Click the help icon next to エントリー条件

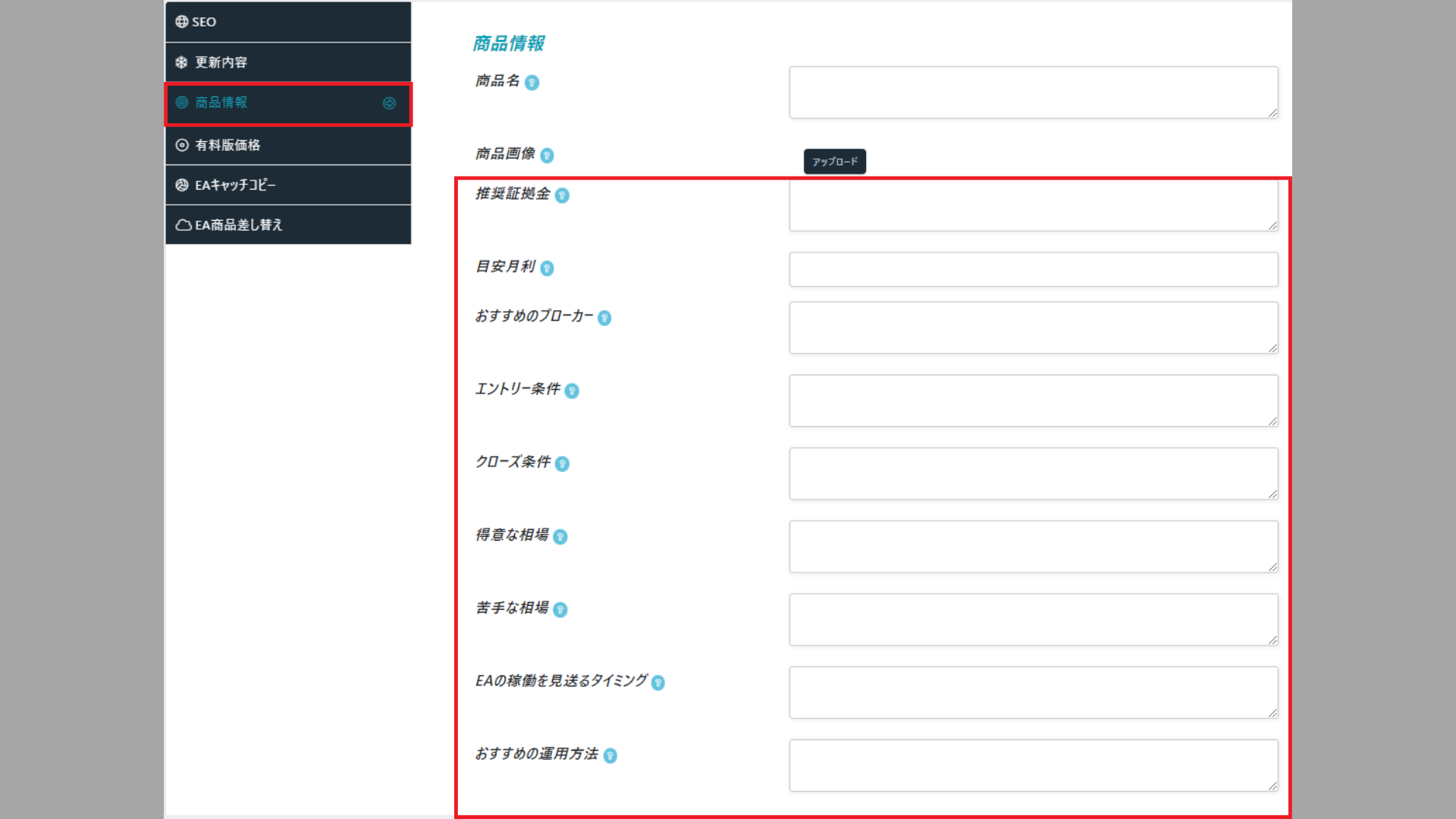573,391
